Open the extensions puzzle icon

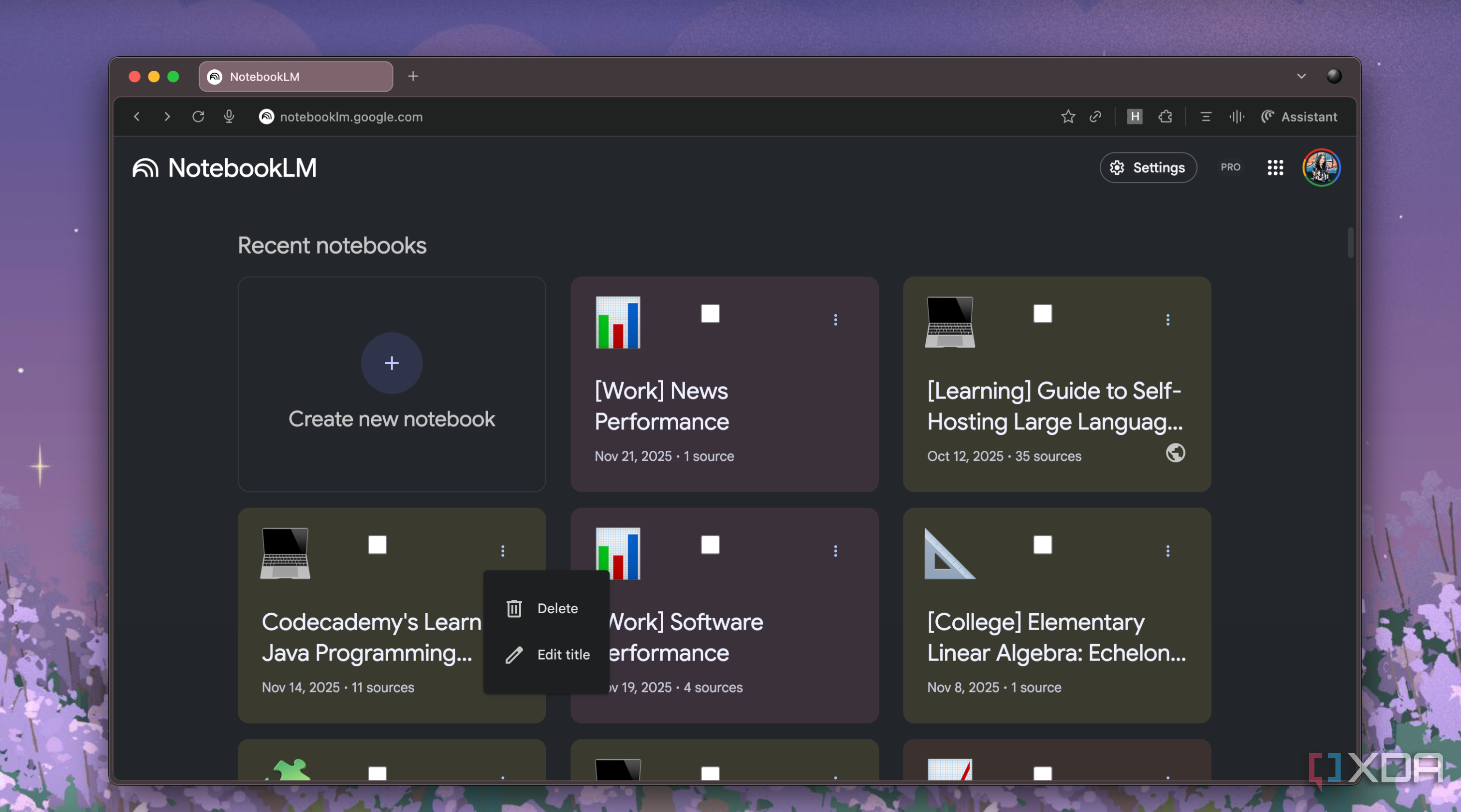coord(1165,117)
